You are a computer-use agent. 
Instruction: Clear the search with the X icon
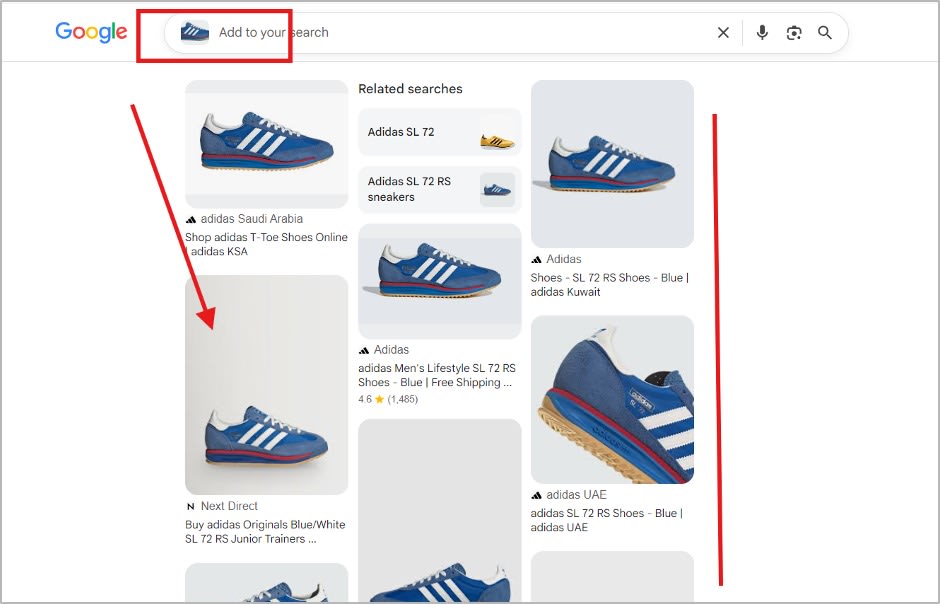(x=724, y=32)
